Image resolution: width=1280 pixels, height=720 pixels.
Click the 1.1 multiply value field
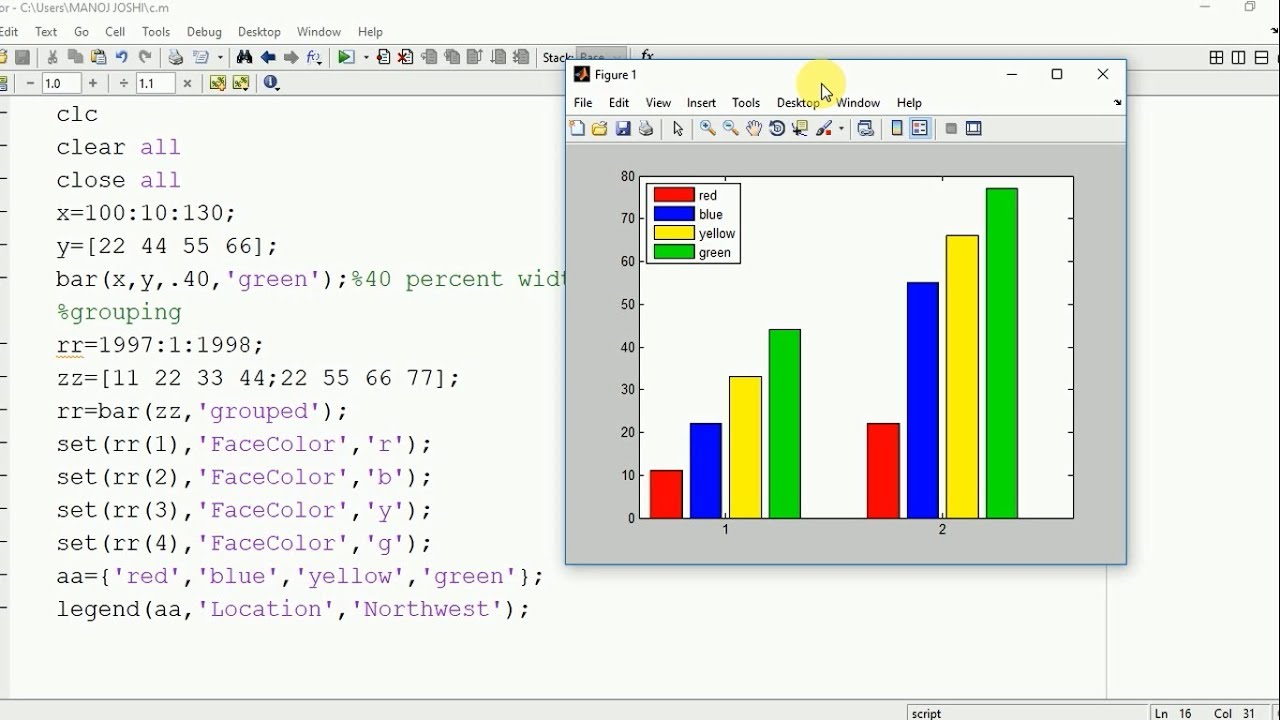click(155, 84)
